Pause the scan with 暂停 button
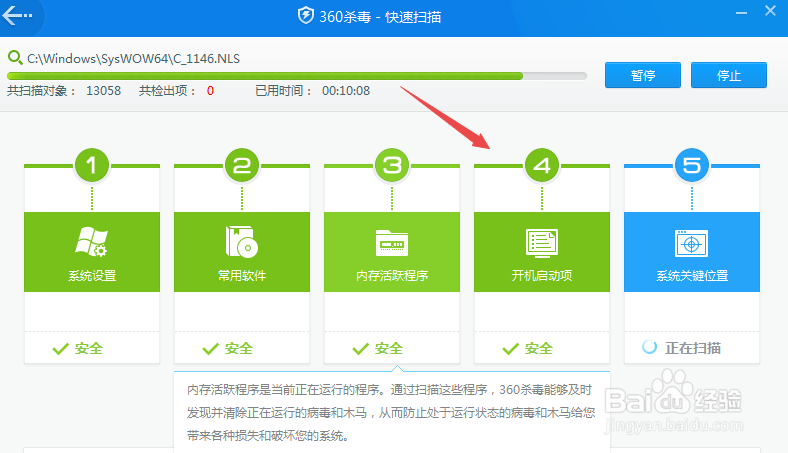Image resolution: width=788 pixels, height=453 pixels. tap(643, 75)
